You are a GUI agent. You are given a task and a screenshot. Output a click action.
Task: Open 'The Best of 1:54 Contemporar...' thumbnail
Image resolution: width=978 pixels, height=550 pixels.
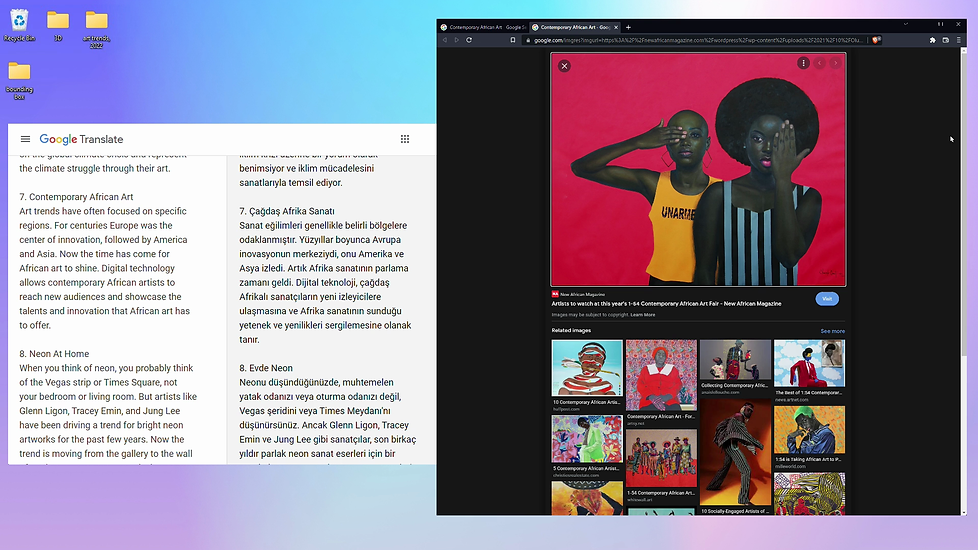(809, 364)
